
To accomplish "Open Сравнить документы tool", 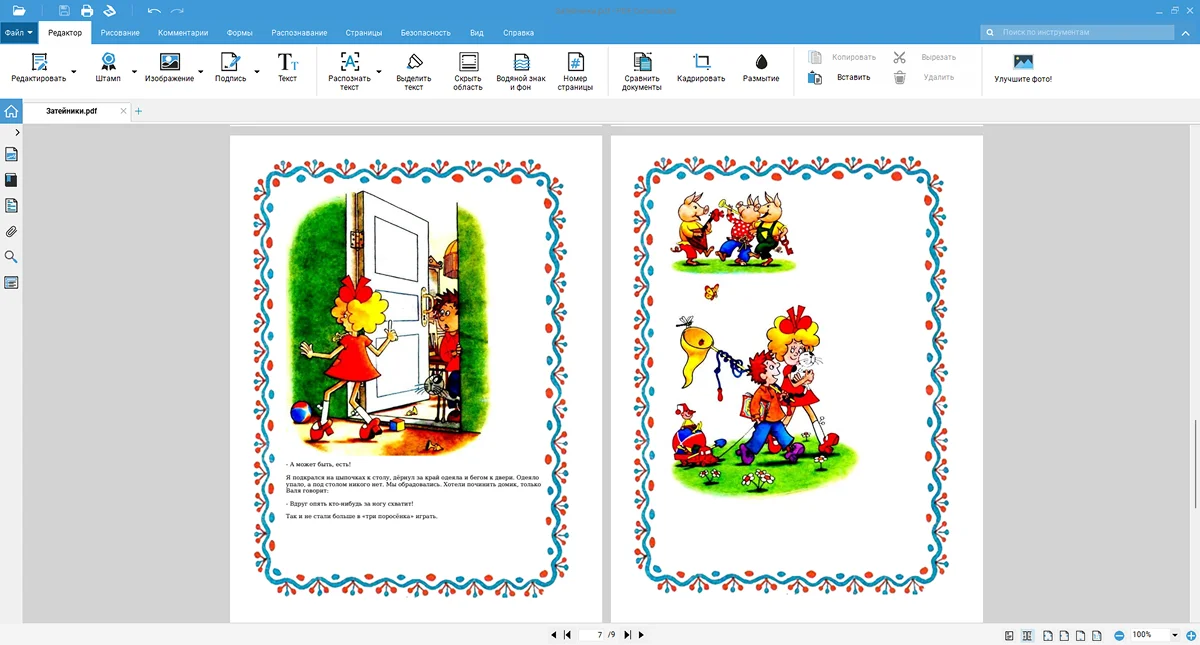I will tap(642, 72).
